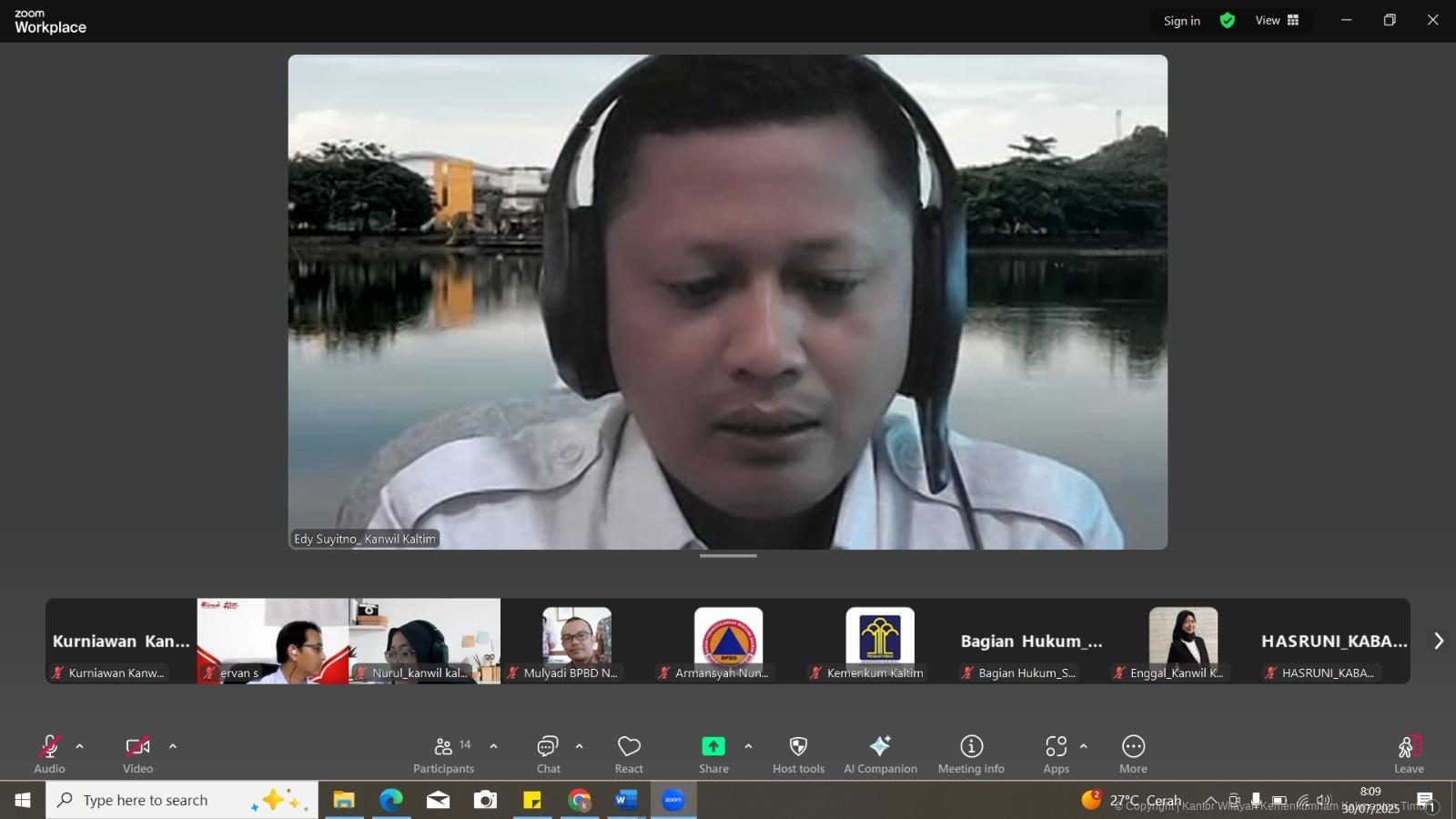Select Bagian Hukum_S... participant tile
The height and width of the screenshot is (819, 1456).
coord(1031,641)
